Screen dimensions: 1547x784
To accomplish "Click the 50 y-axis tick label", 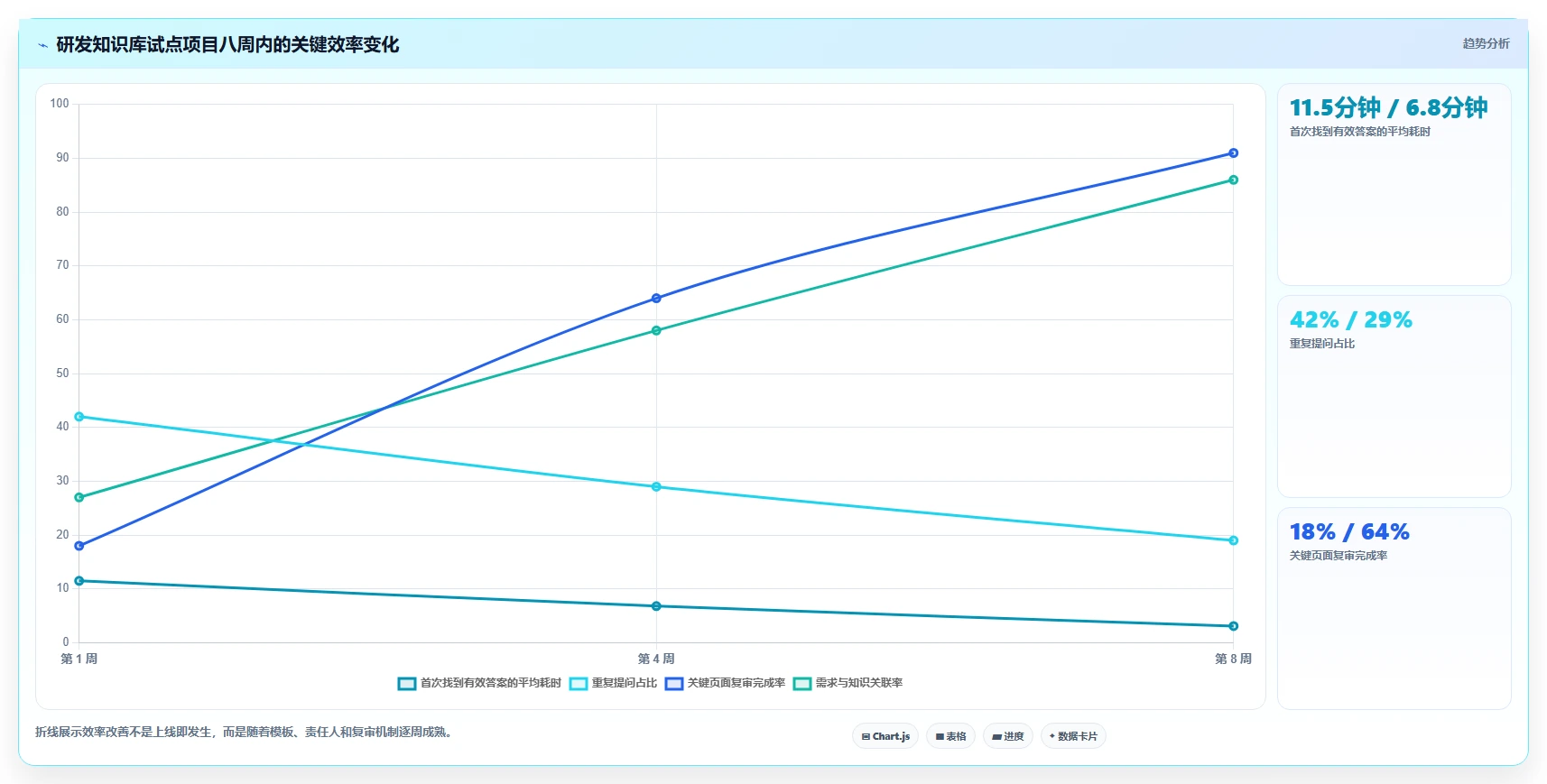I will tap(62, 373).
